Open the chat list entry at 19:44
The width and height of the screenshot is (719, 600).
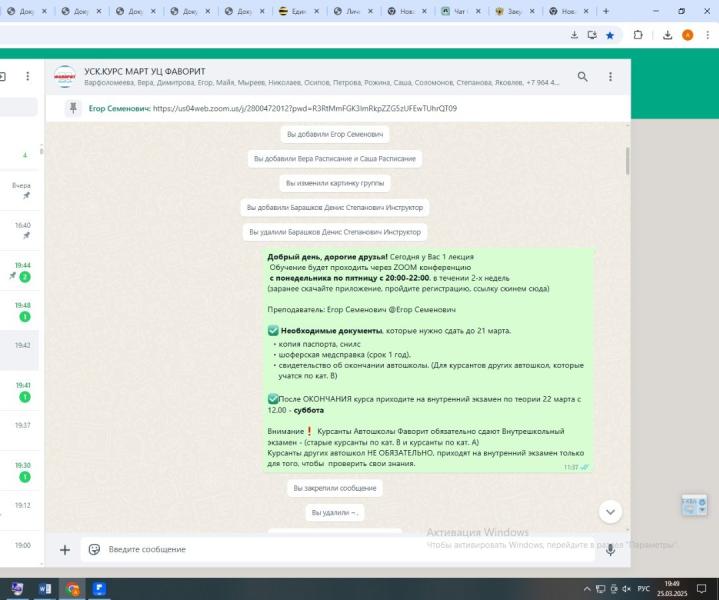click(x=19, y=271)
